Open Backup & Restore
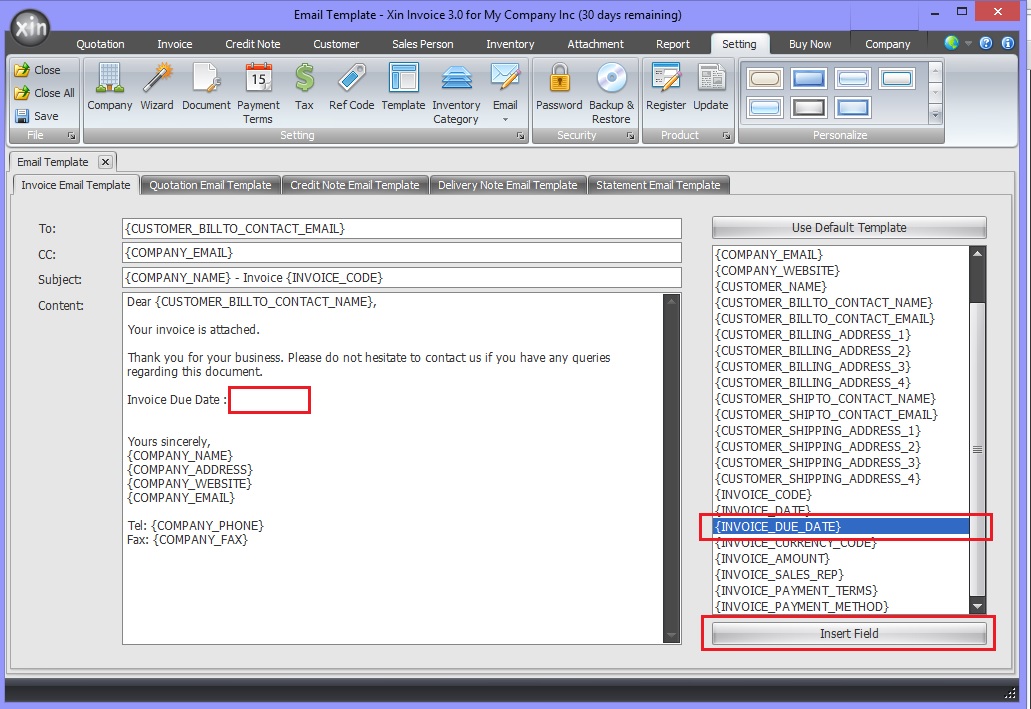This screenshot has width=1031, height=709. click(611, 93)
